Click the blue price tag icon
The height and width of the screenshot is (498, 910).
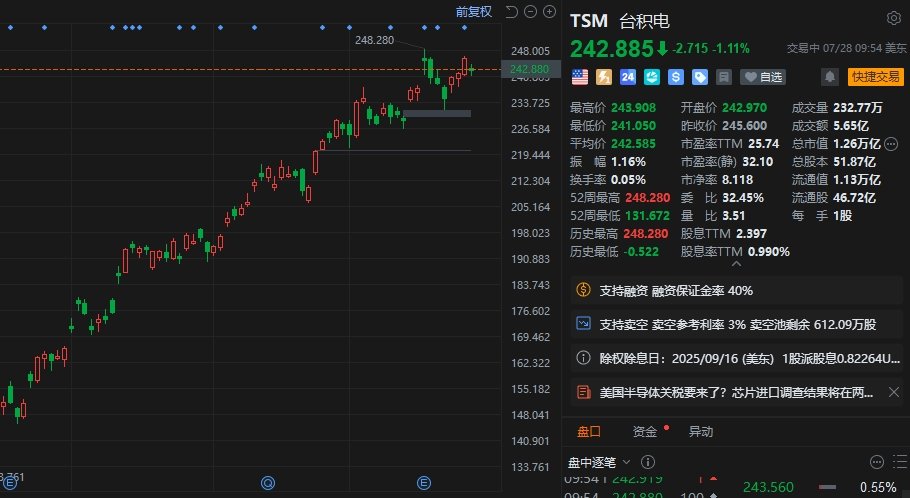(x=700, y=77)
